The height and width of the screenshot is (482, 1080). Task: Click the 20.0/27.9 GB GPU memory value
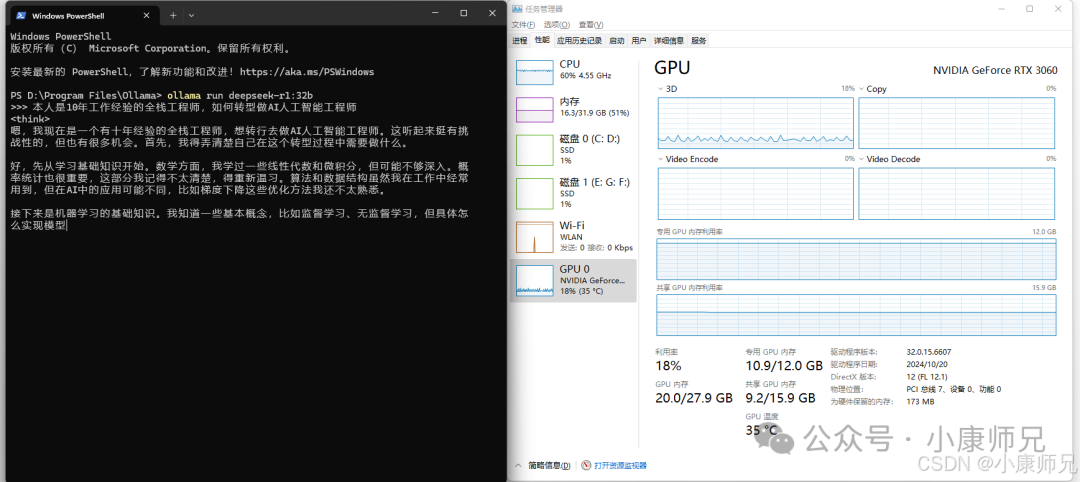(694, 398)
